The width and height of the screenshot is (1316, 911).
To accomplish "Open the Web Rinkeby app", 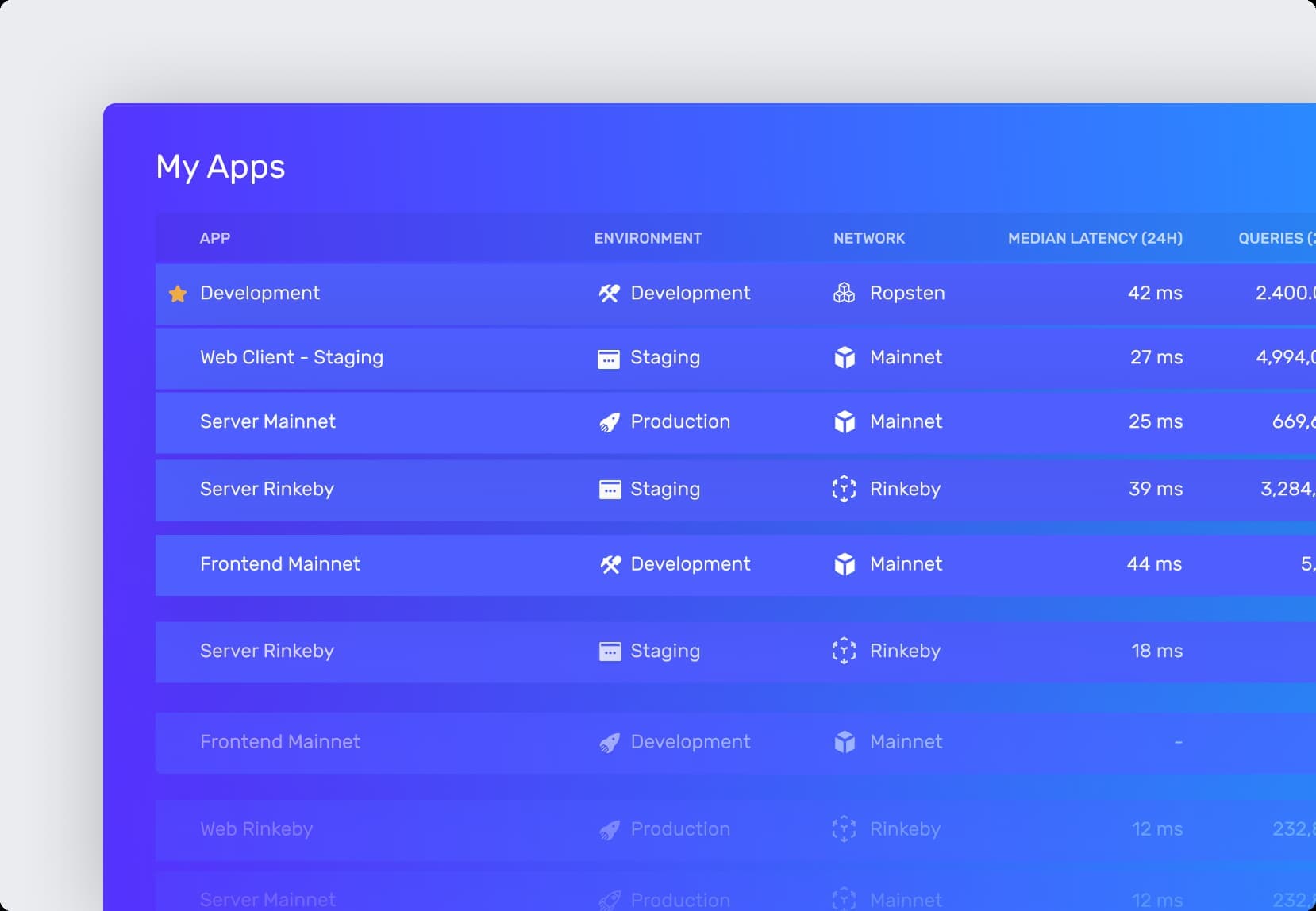I will coord(256,829).
